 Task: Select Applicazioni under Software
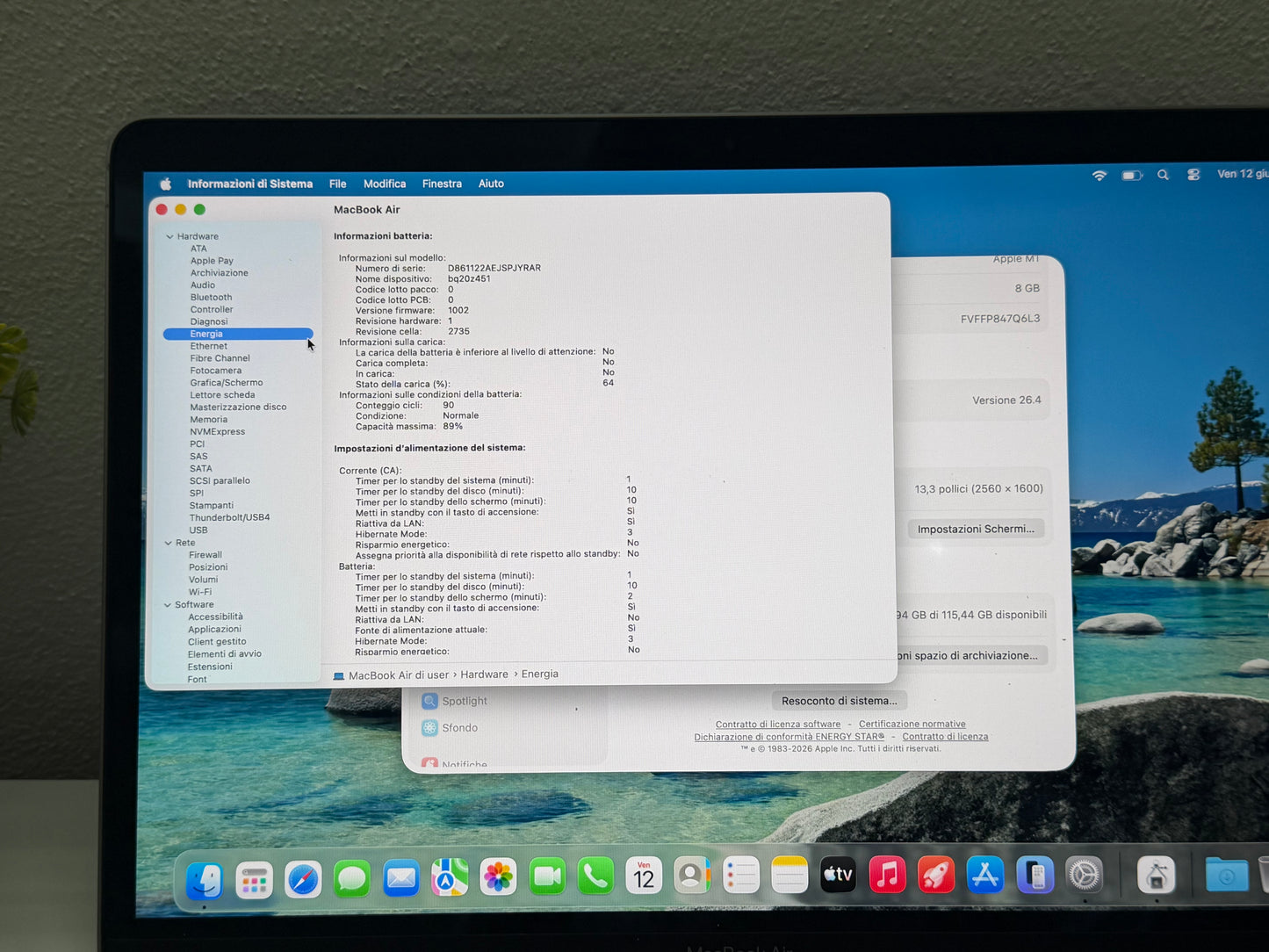click(x=214, y=629)
